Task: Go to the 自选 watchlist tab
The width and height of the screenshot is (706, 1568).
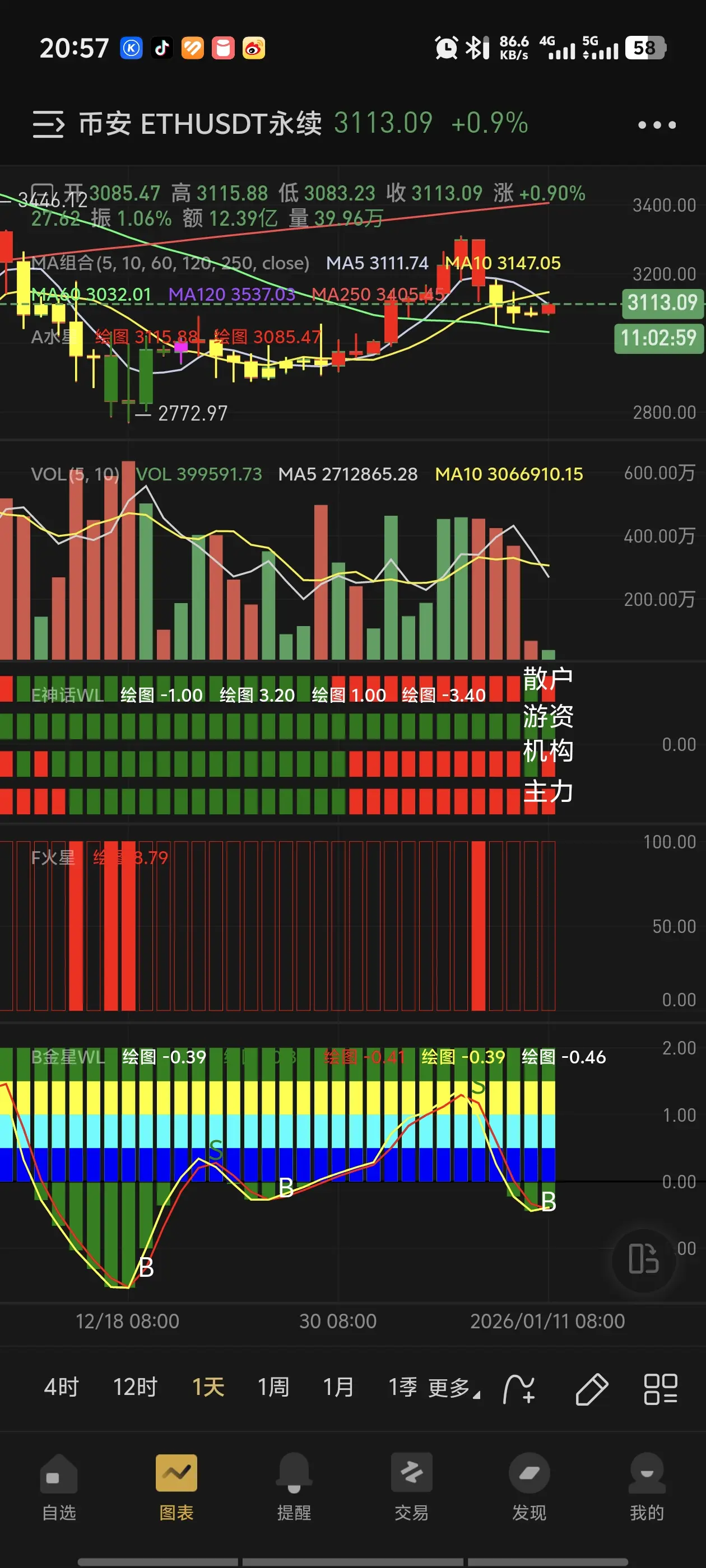Action: pos(59,1487)
